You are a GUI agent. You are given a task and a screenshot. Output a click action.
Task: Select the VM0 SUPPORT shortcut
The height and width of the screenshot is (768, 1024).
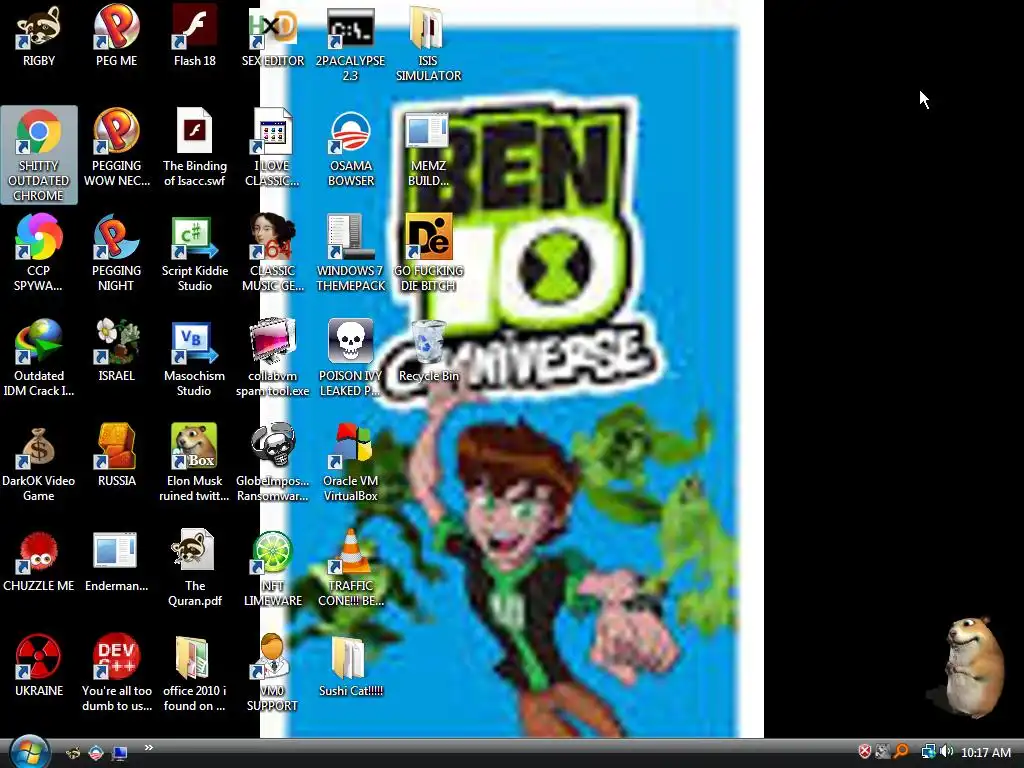point(272,673)
